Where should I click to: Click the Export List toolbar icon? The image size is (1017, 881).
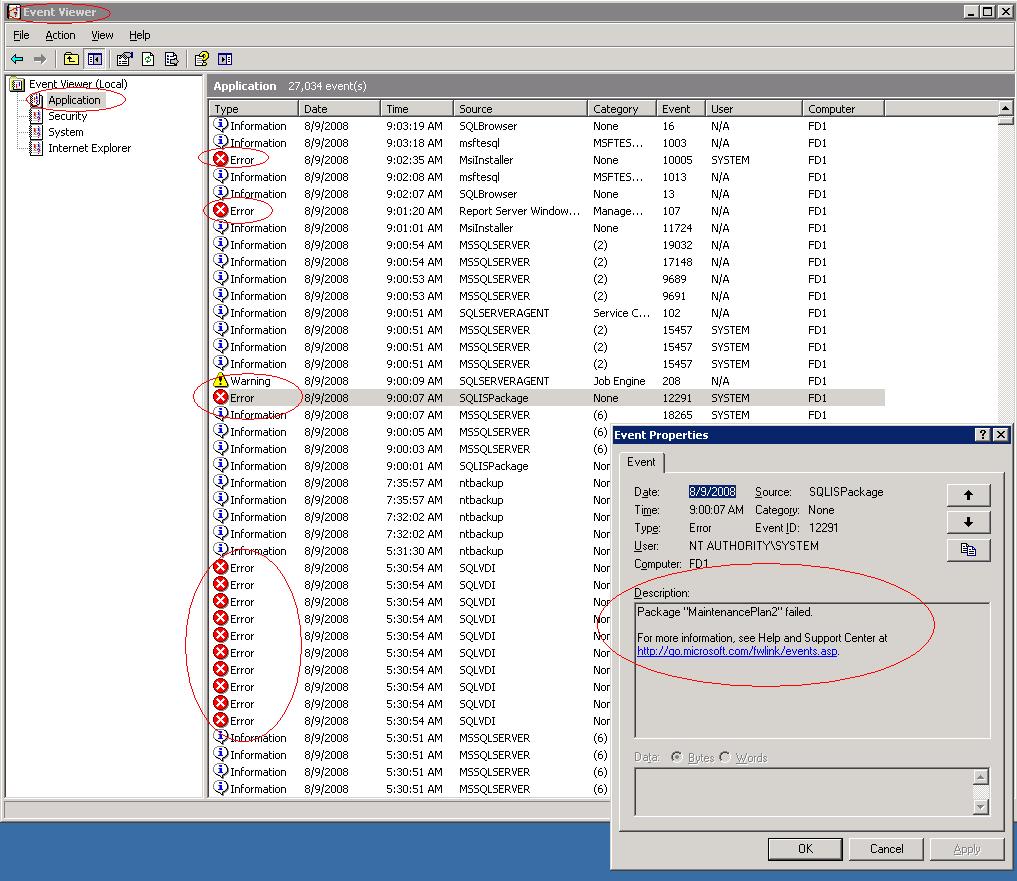pos(171,59)
